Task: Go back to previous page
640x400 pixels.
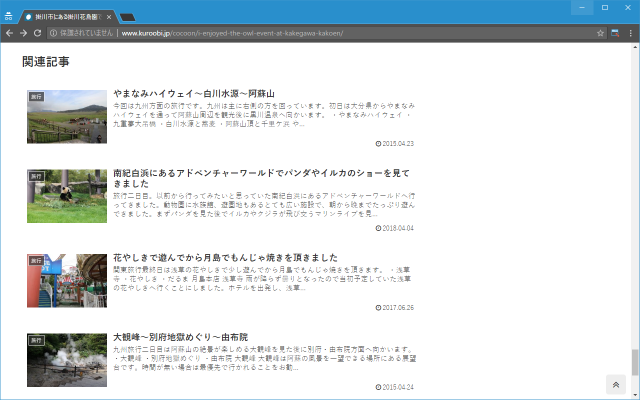Action: pos(9,33)
